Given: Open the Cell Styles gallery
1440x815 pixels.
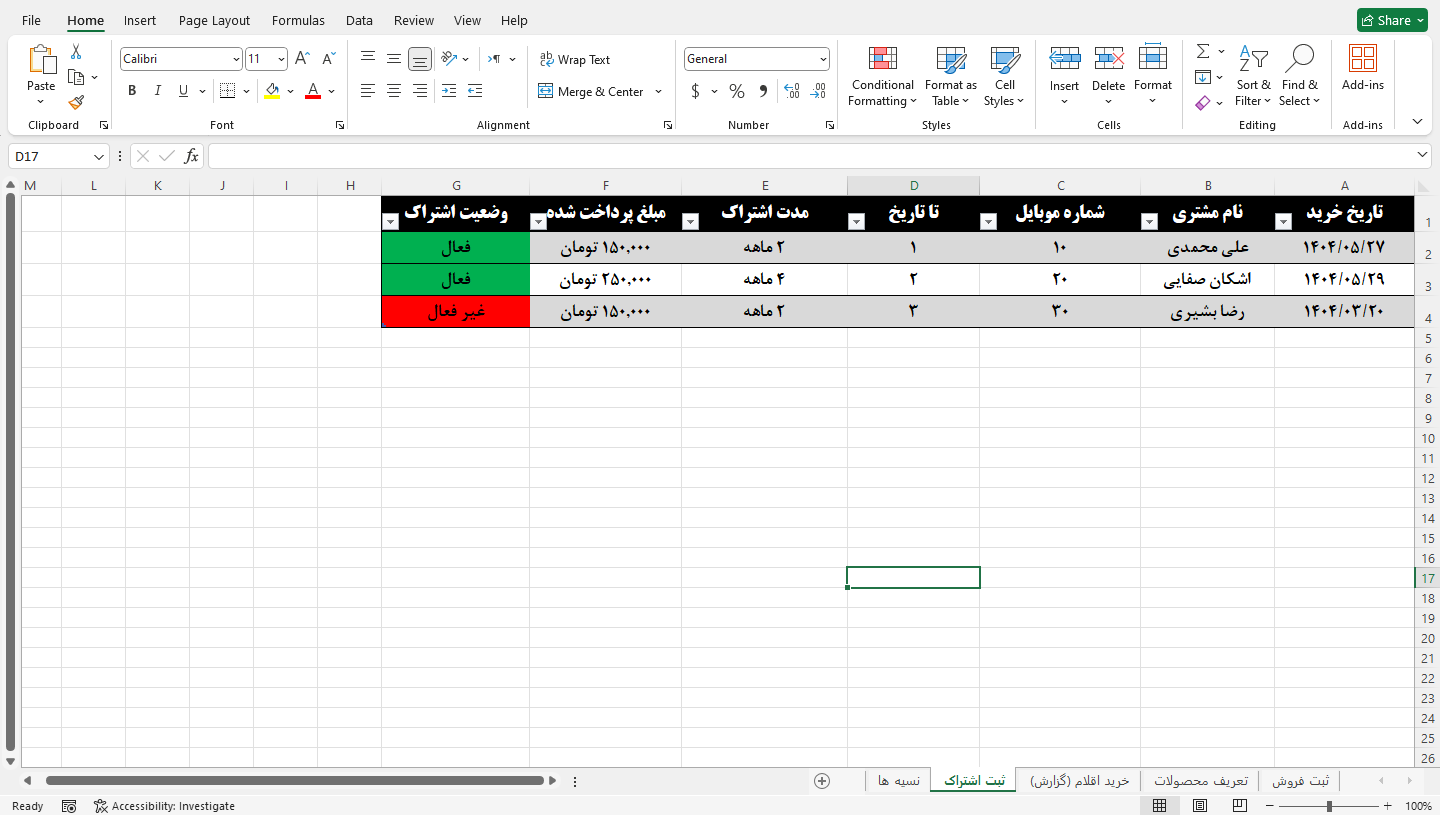Looking at the screenshot, I should pyautogui.click(x=1004, y=76).
